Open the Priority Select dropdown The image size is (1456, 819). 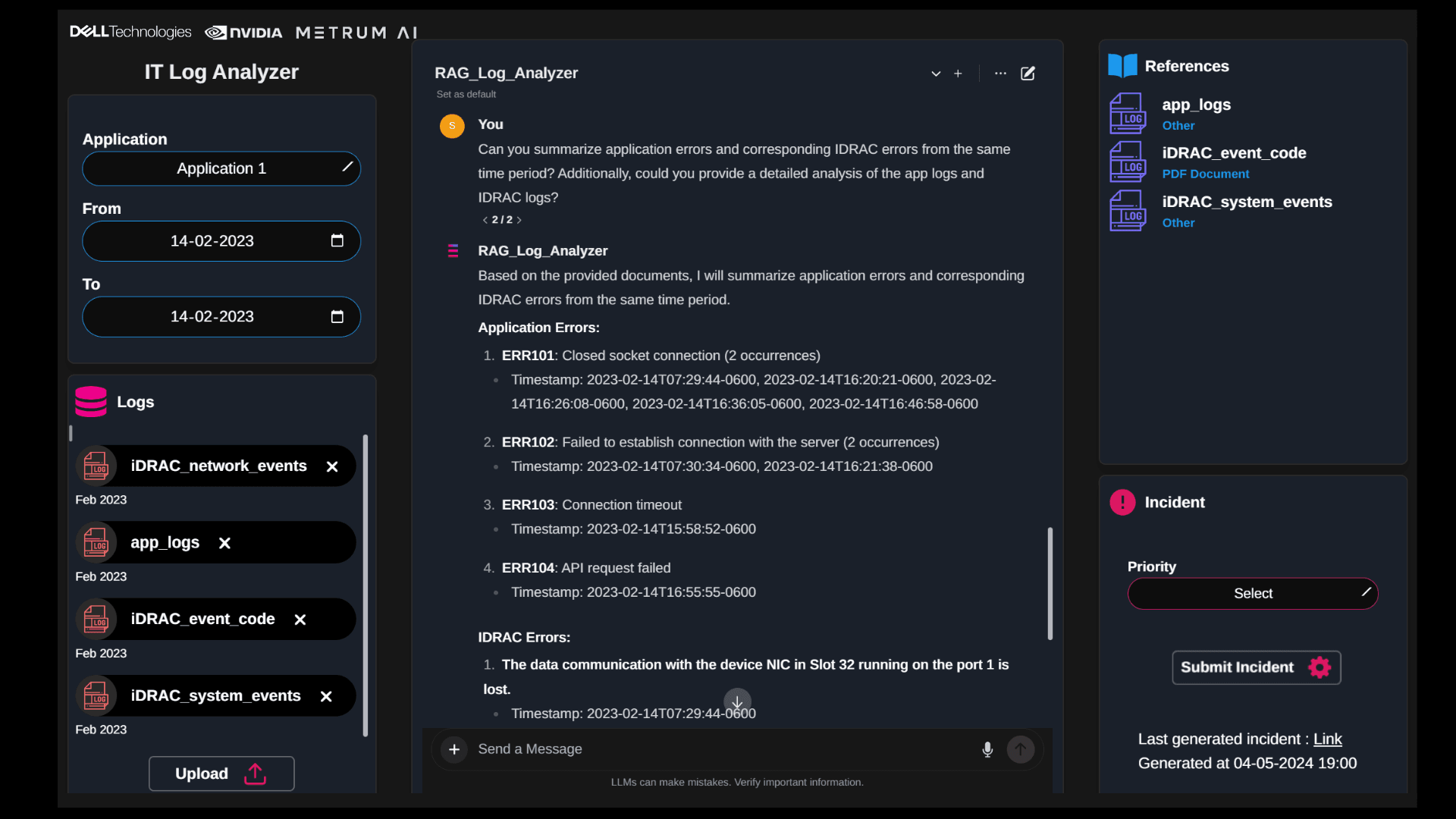1253,593
